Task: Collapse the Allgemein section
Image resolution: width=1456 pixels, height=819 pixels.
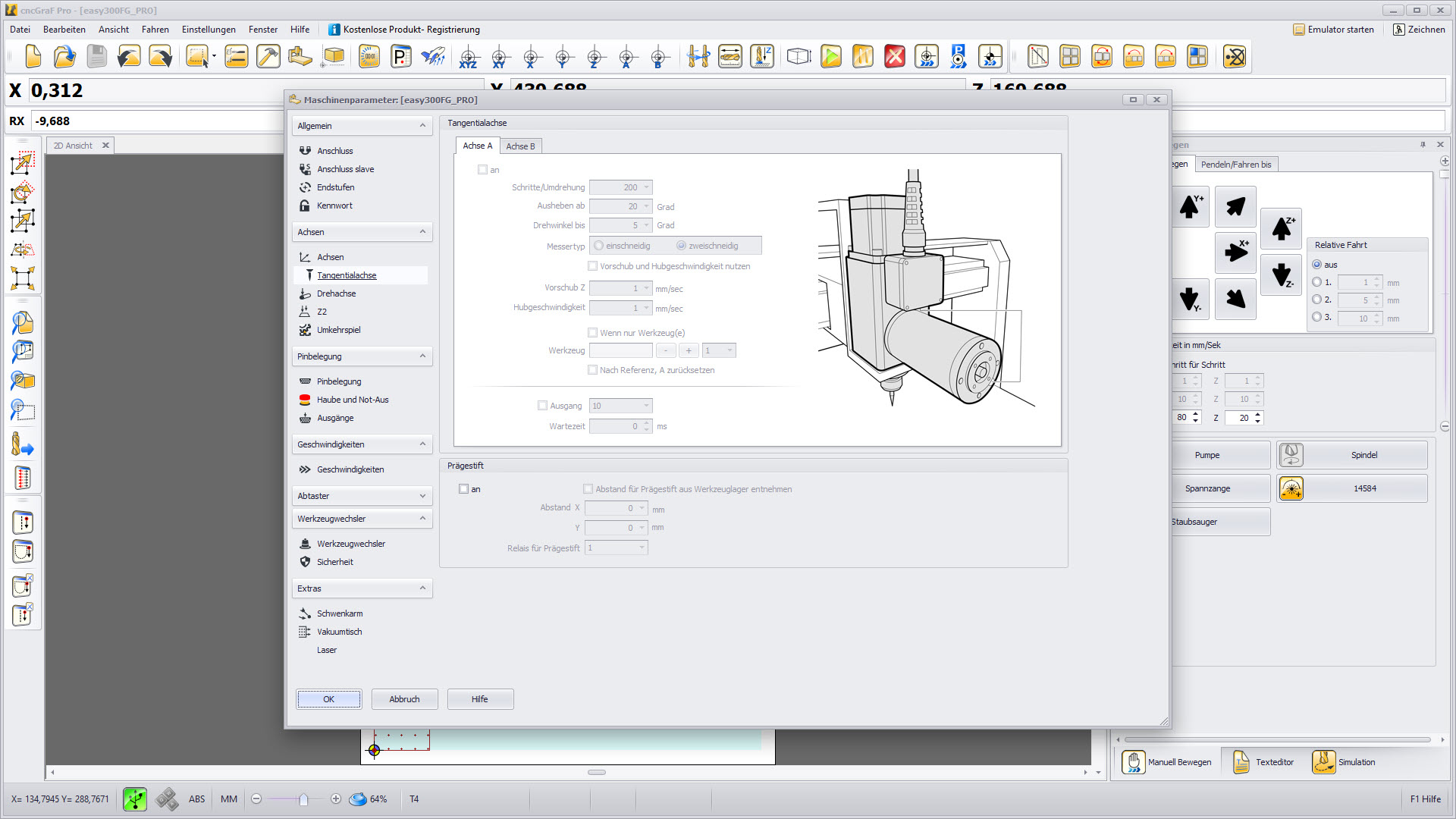Action: (422, 126)
